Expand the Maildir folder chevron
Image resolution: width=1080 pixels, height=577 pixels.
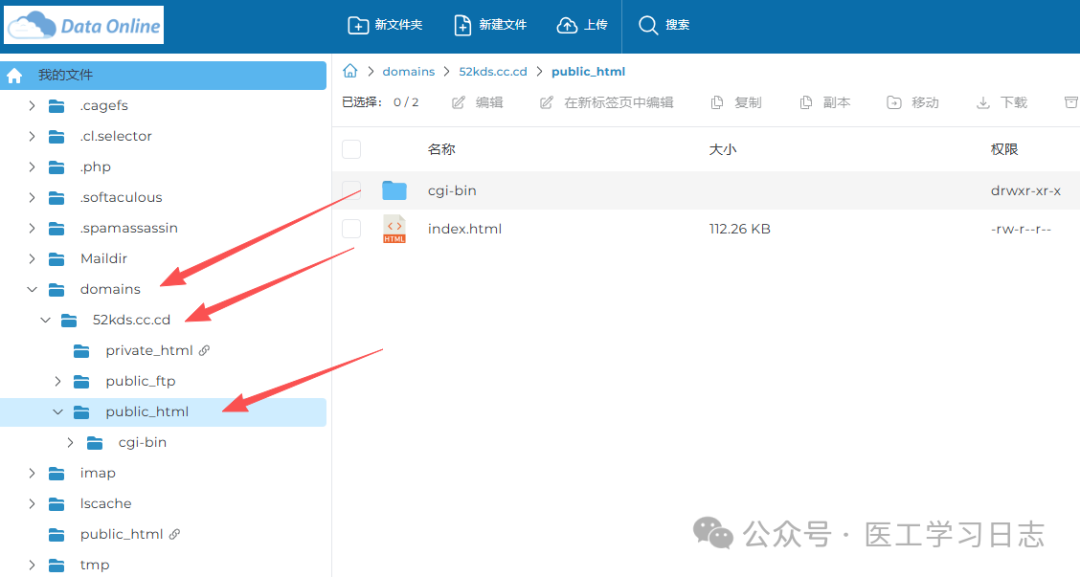32,259
